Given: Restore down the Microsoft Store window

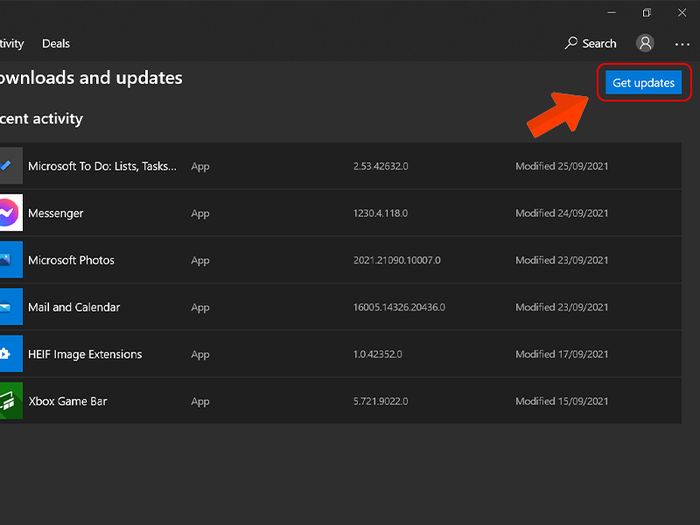Looking at the screenshot, I should click(x=646, y=12).
